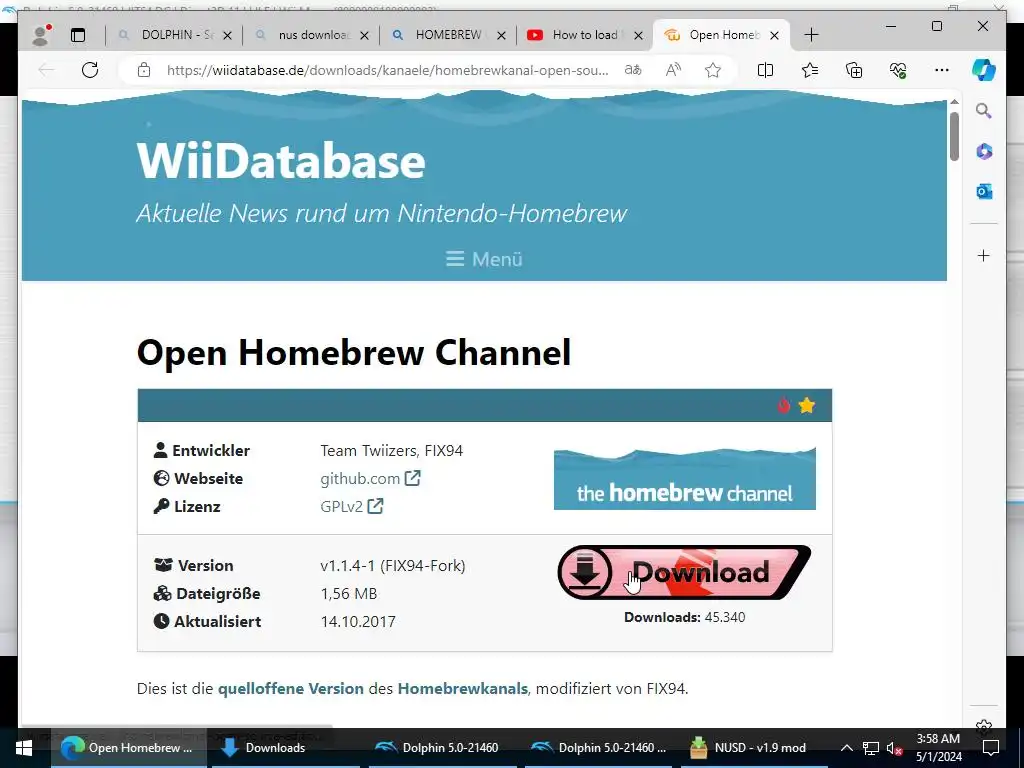
Task: Close the nus download tab
Action: click(364, 35)
